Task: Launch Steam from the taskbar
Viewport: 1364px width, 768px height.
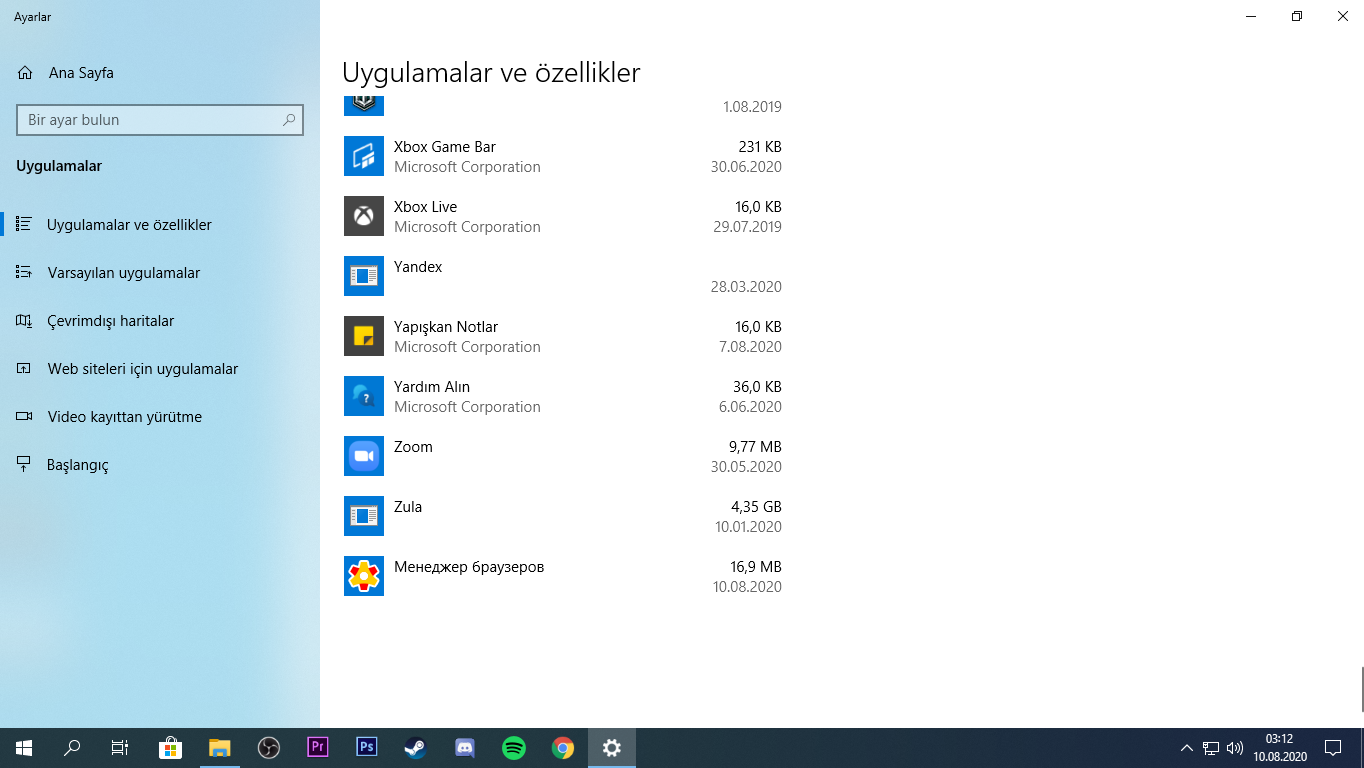Action: click(x=416, y=748)
